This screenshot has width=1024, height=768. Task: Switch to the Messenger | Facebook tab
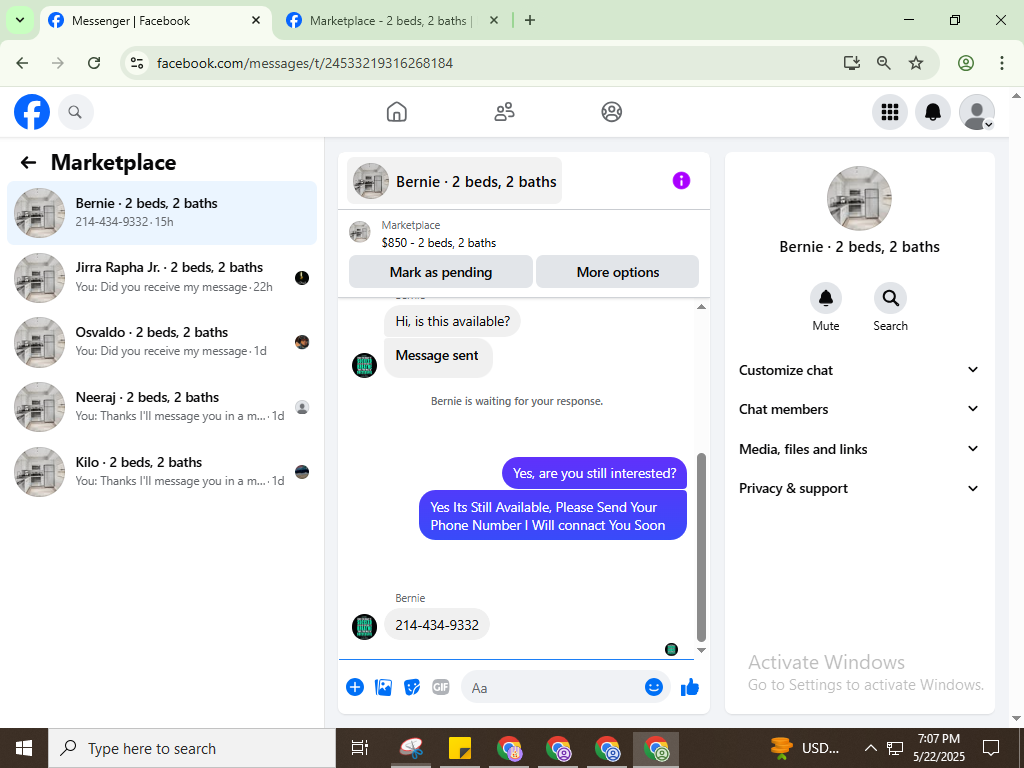coord(156,21)
